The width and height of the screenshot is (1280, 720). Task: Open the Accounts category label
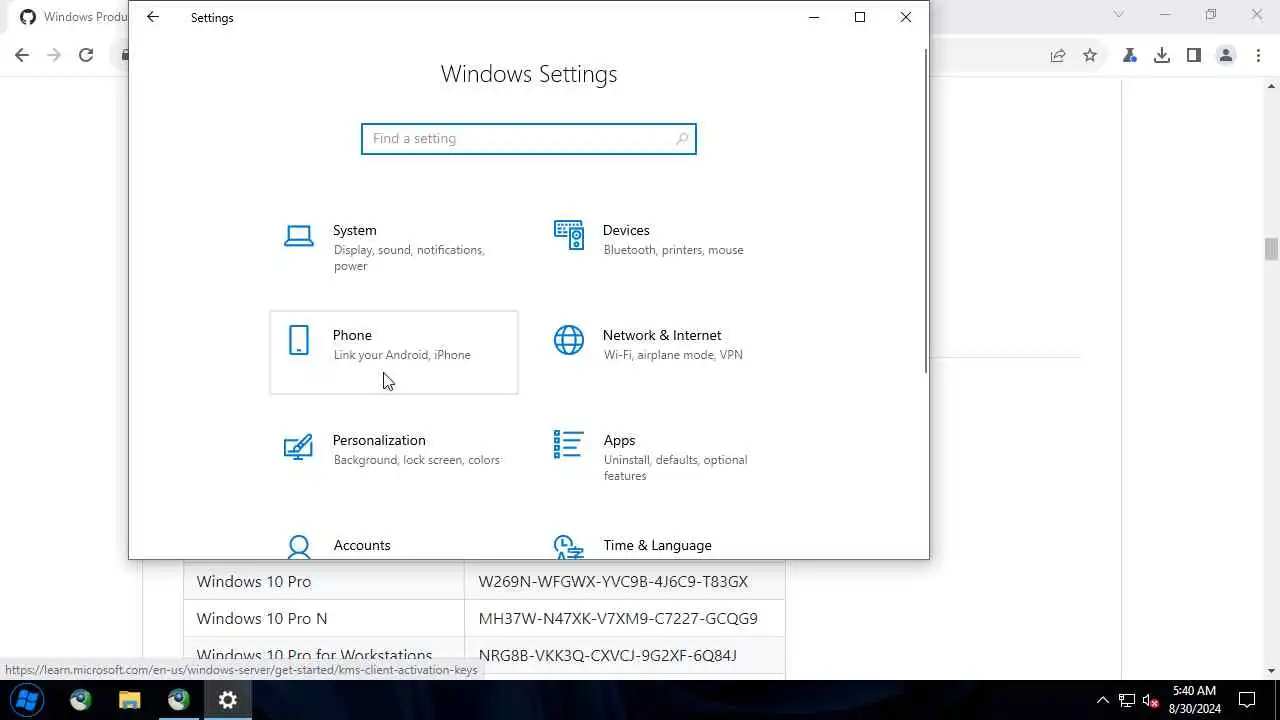click(362, 545)
